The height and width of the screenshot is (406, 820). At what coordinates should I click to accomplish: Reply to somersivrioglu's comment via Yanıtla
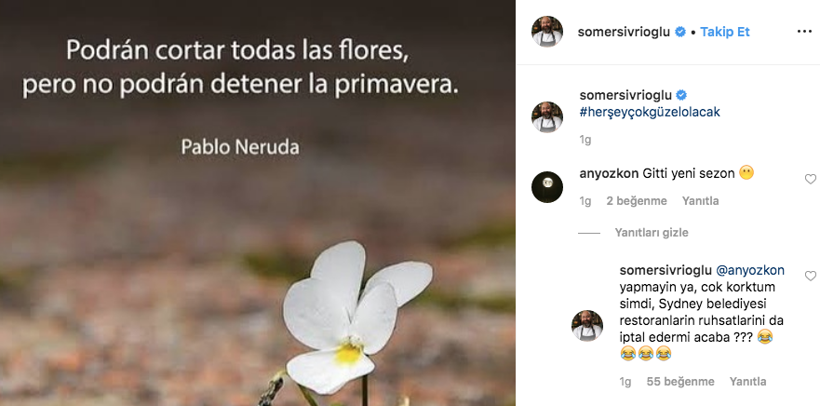coord(748,382)
